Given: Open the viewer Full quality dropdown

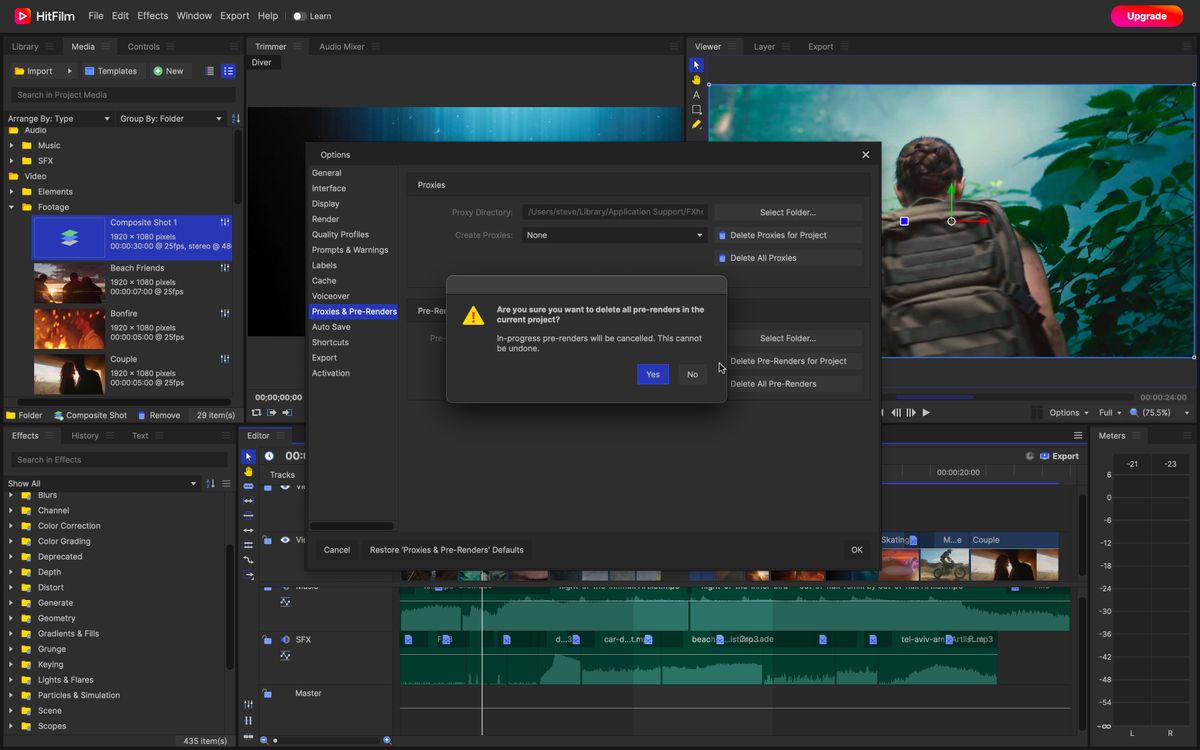Looking at the screenshot, I should (x=1110, y=412).
